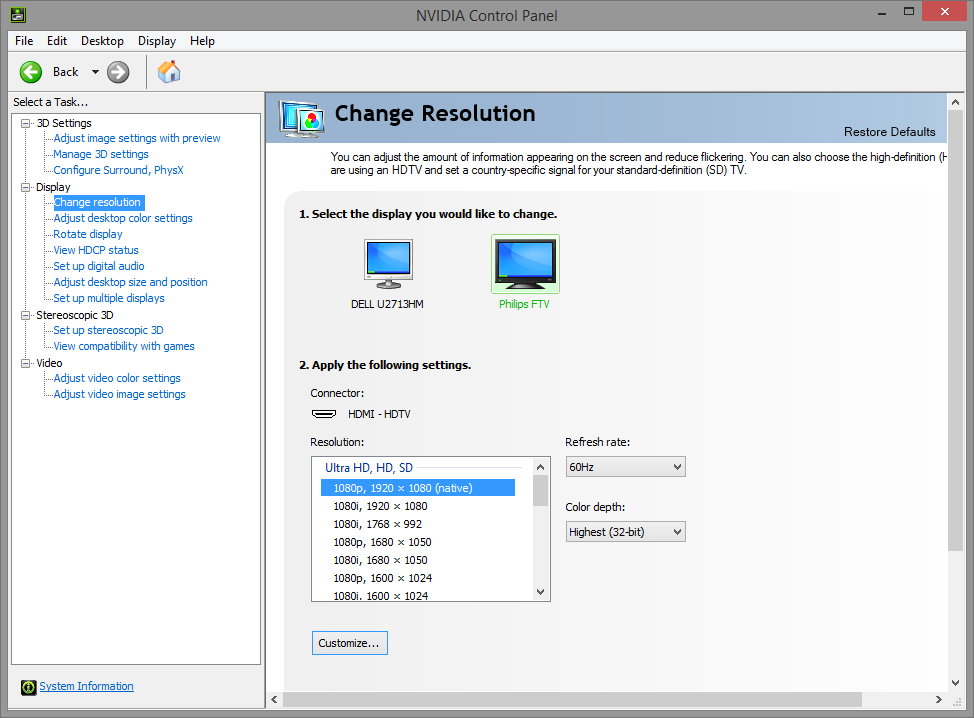Screen dimensions: 974x718
Task: Open View HDCP status
Action: point(96,250)
